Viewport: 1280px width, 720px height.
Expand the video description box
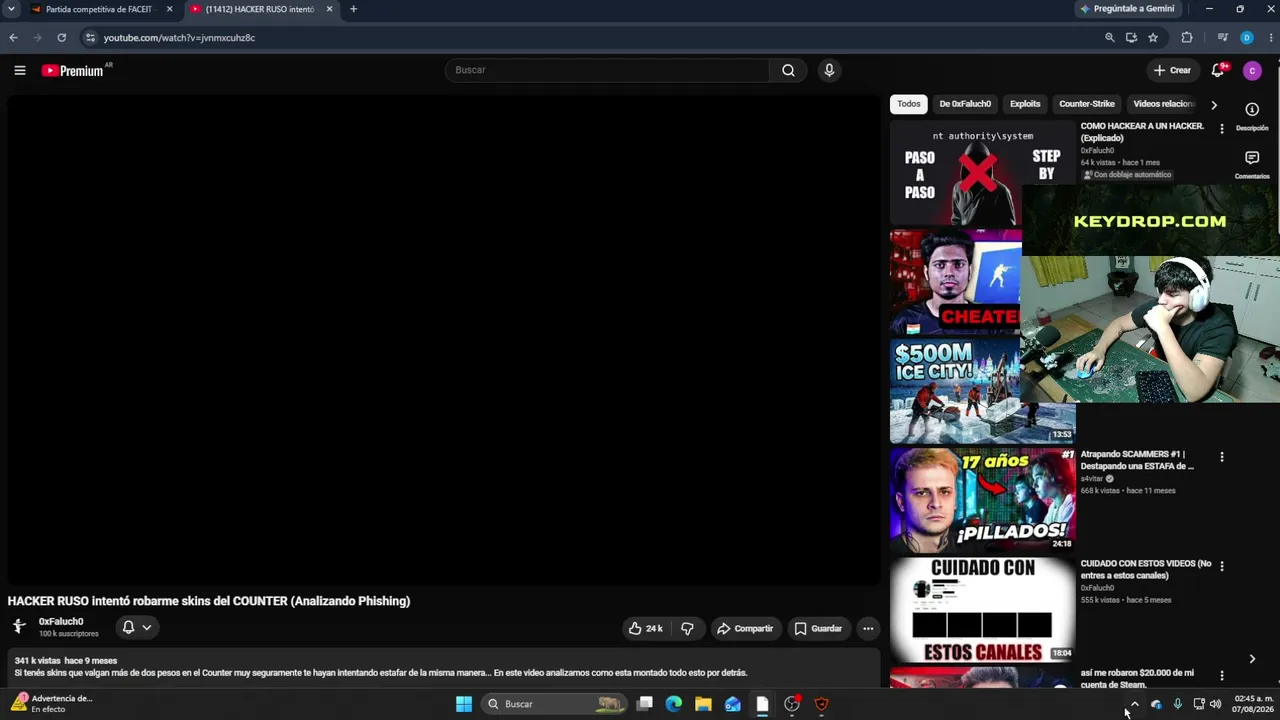443,667
